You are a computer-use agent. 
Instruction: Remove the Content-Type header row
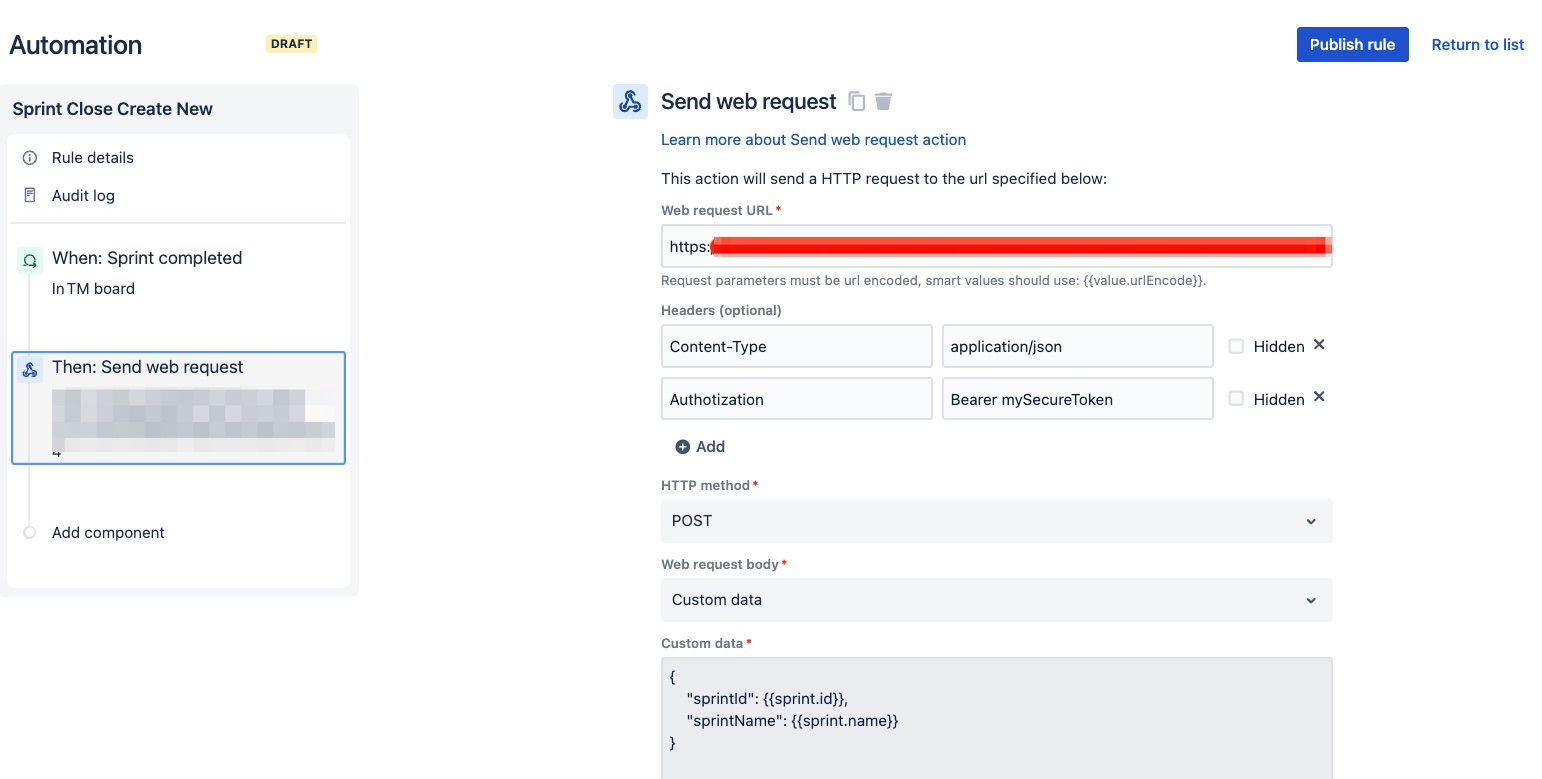1318,344
